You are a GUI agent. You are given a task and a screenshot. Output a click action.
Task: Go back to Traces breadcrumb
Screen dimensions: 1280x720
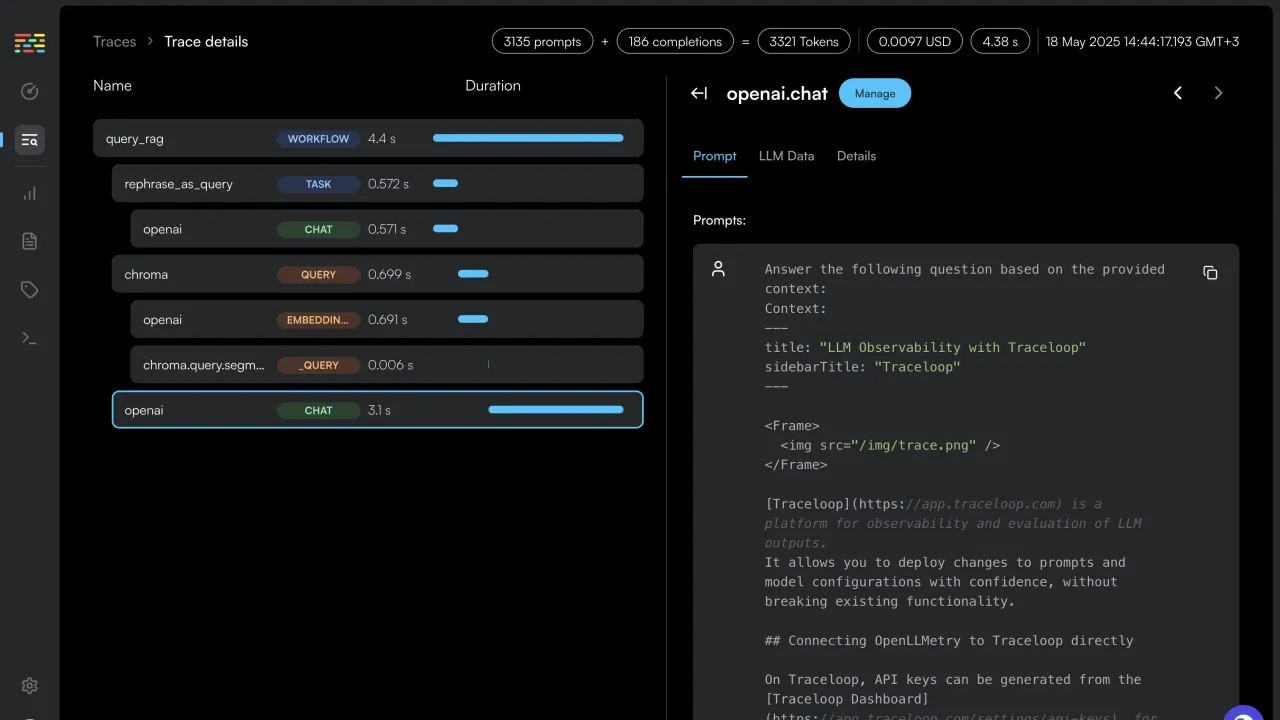tap(114, 41)
